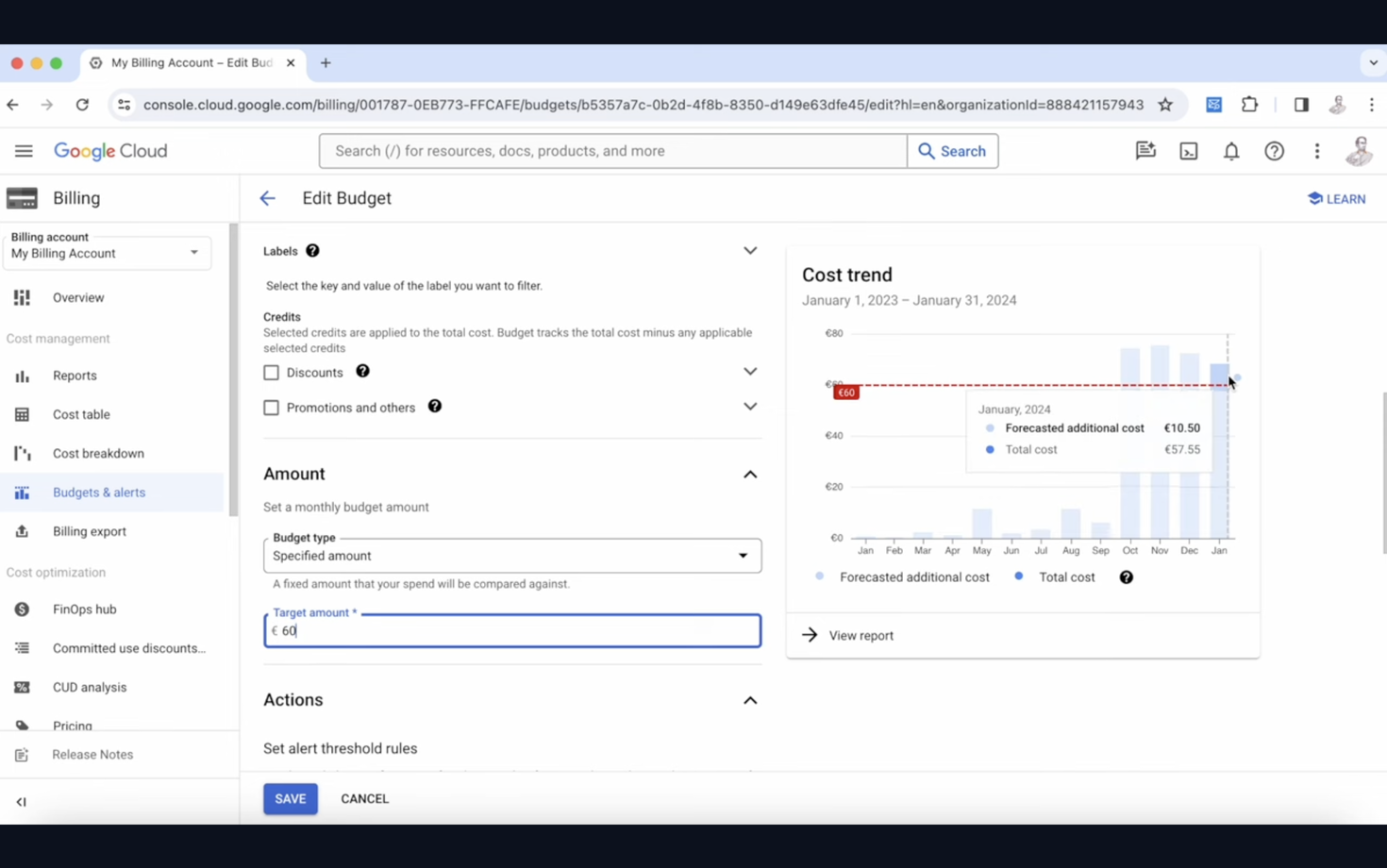Click the December bar in Cost trend

pyautogui.click(x=1190, y=445)
